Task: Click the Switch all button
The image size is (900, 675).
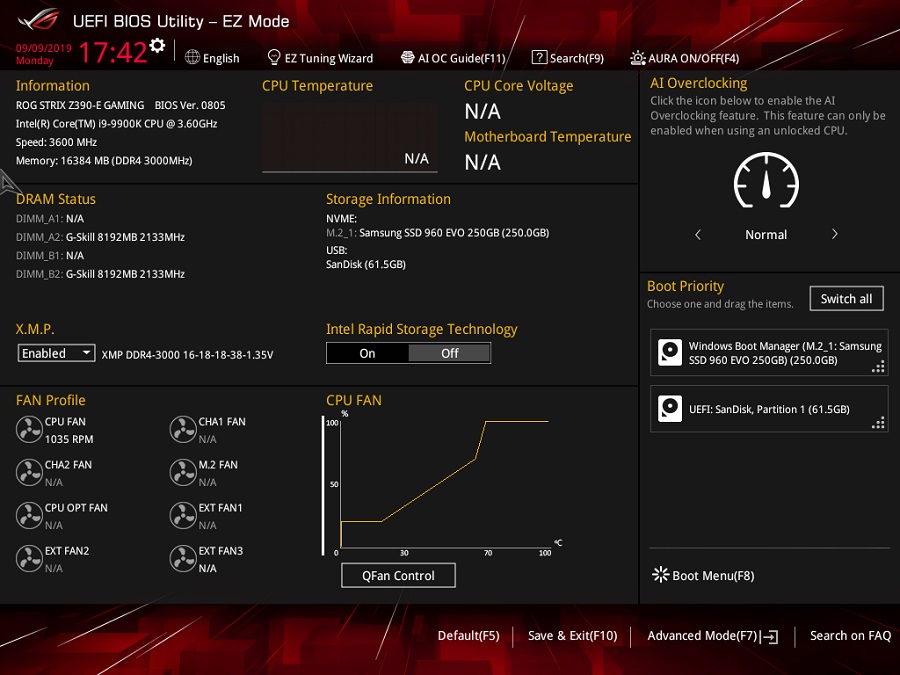Action: point(847,298)
